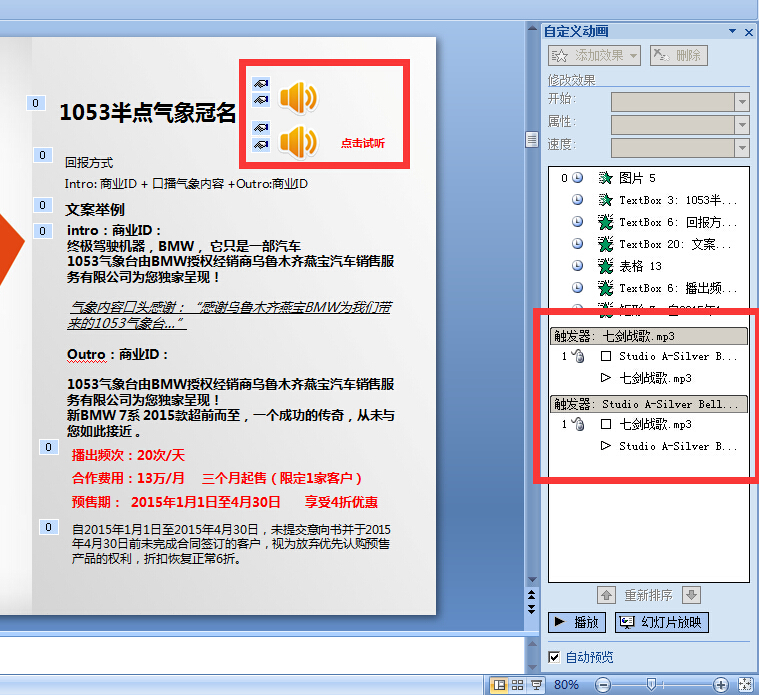Select 七剑战歌.mp3 stop entry under Studio trigger
Screen dimensions: 759x695
point(649,424)
